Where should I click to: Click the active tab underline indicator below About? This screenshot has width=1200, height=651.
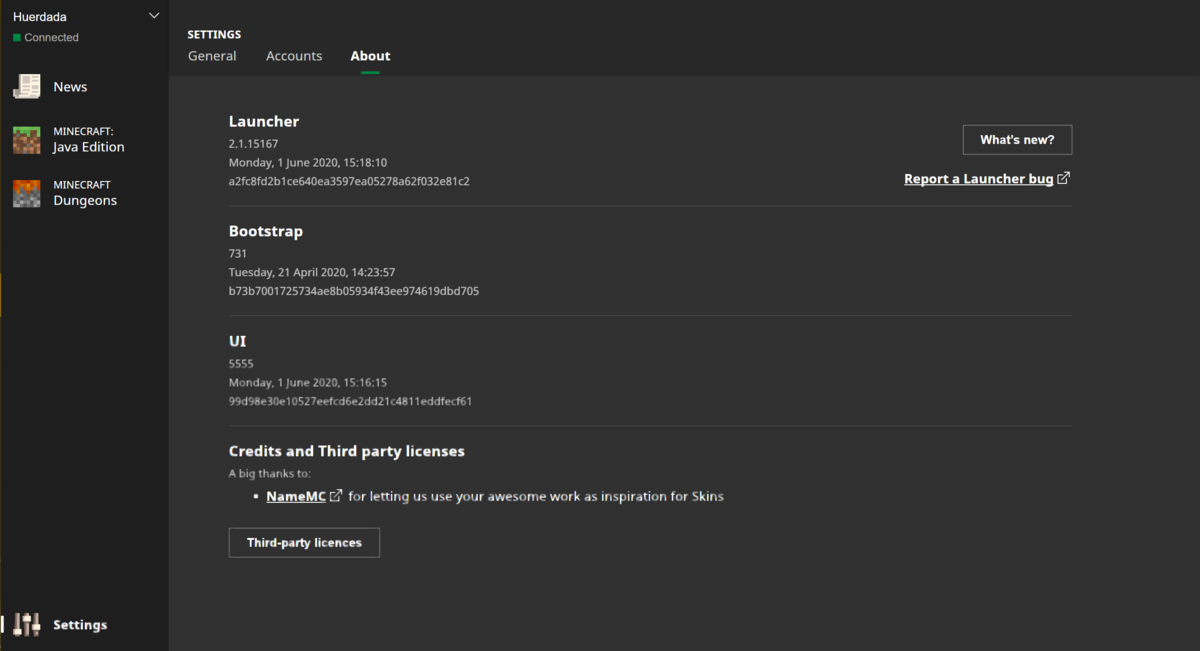[x=370, y=72]
